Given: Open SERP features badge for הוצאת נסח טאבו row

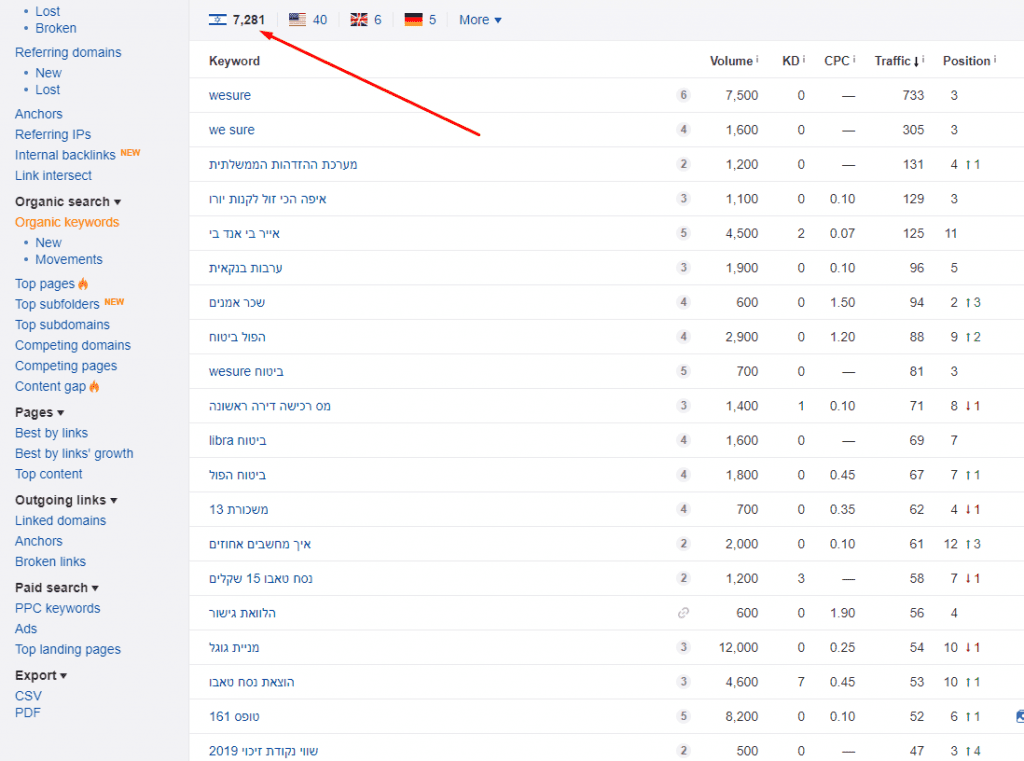Looking at the screenshot, I should click(683, 682).
